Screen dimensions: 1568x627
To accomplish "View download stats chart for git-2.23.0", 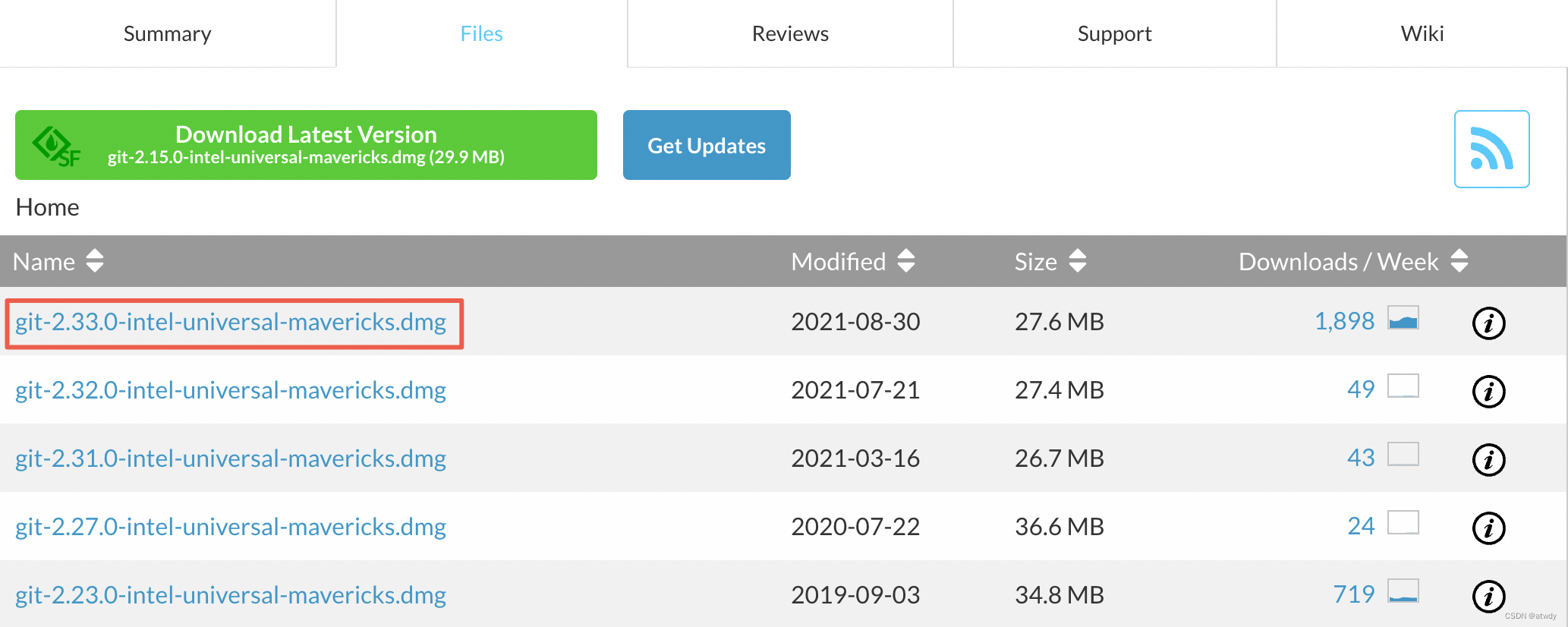I will (x=1403, y=591).
